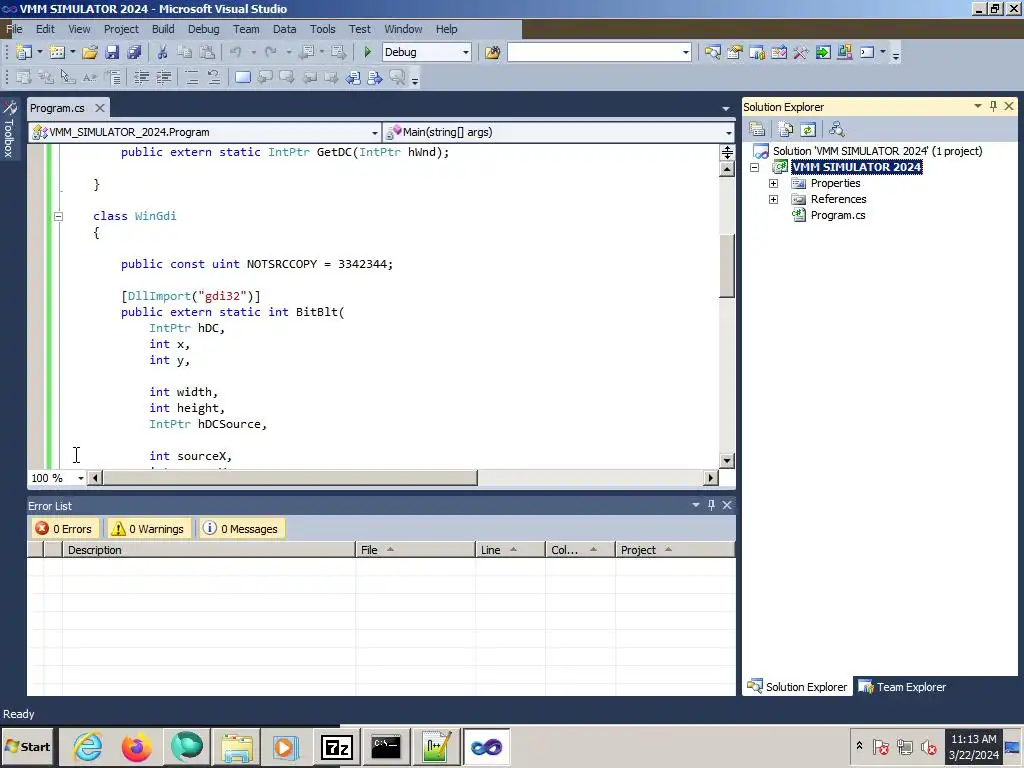
Task: Open the Debug configuration dropdown
Action: pyautogui.click(x=465, y=52)
